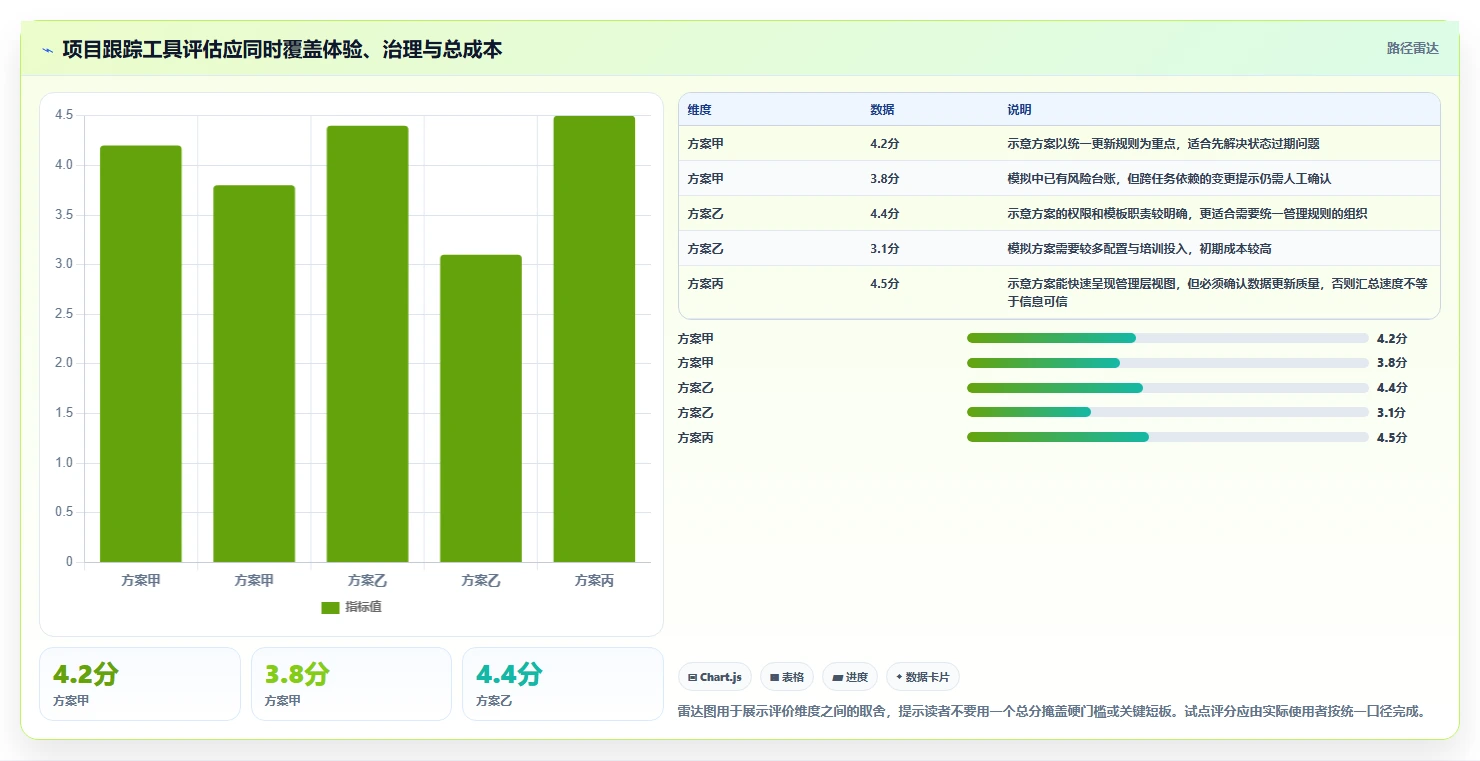
Task: Click the 方案丙 x-axis label under chart
Action: [x=594, y=580]
